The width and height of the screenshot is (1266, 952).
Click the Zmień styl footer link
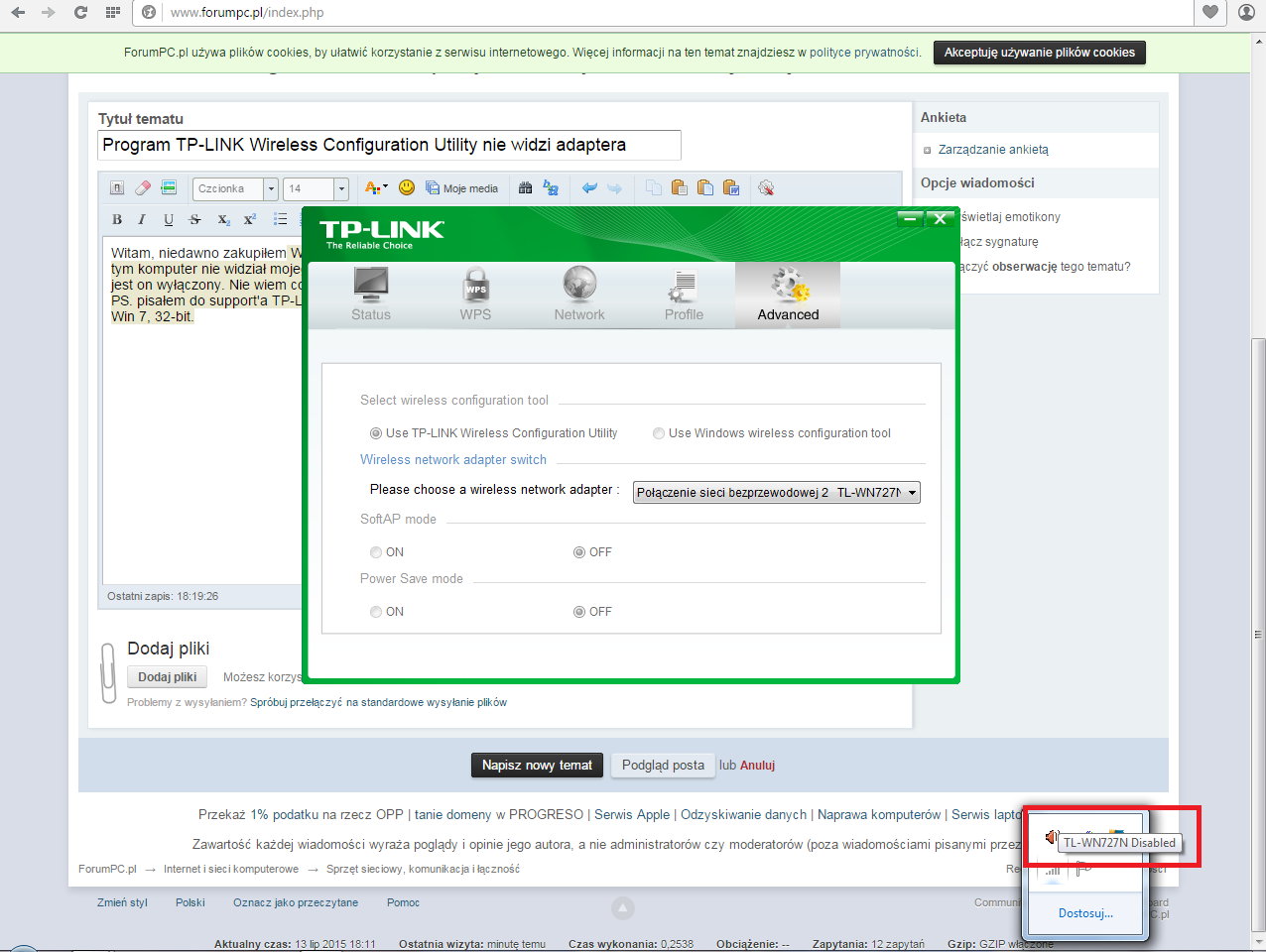coord(122,902)
